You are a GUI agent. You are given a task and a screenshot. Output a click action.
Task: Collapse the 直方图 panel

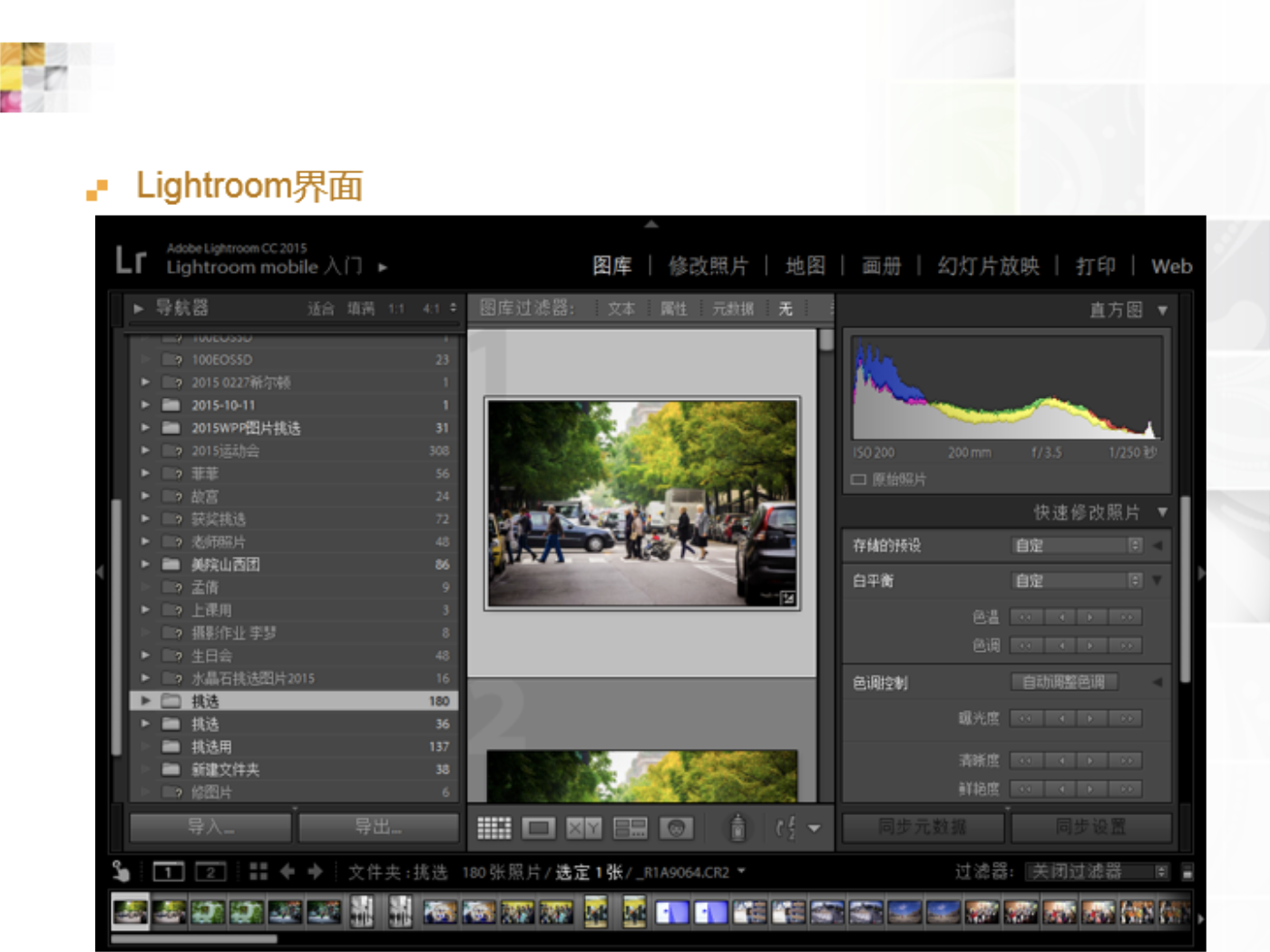tap(1163, 311)
